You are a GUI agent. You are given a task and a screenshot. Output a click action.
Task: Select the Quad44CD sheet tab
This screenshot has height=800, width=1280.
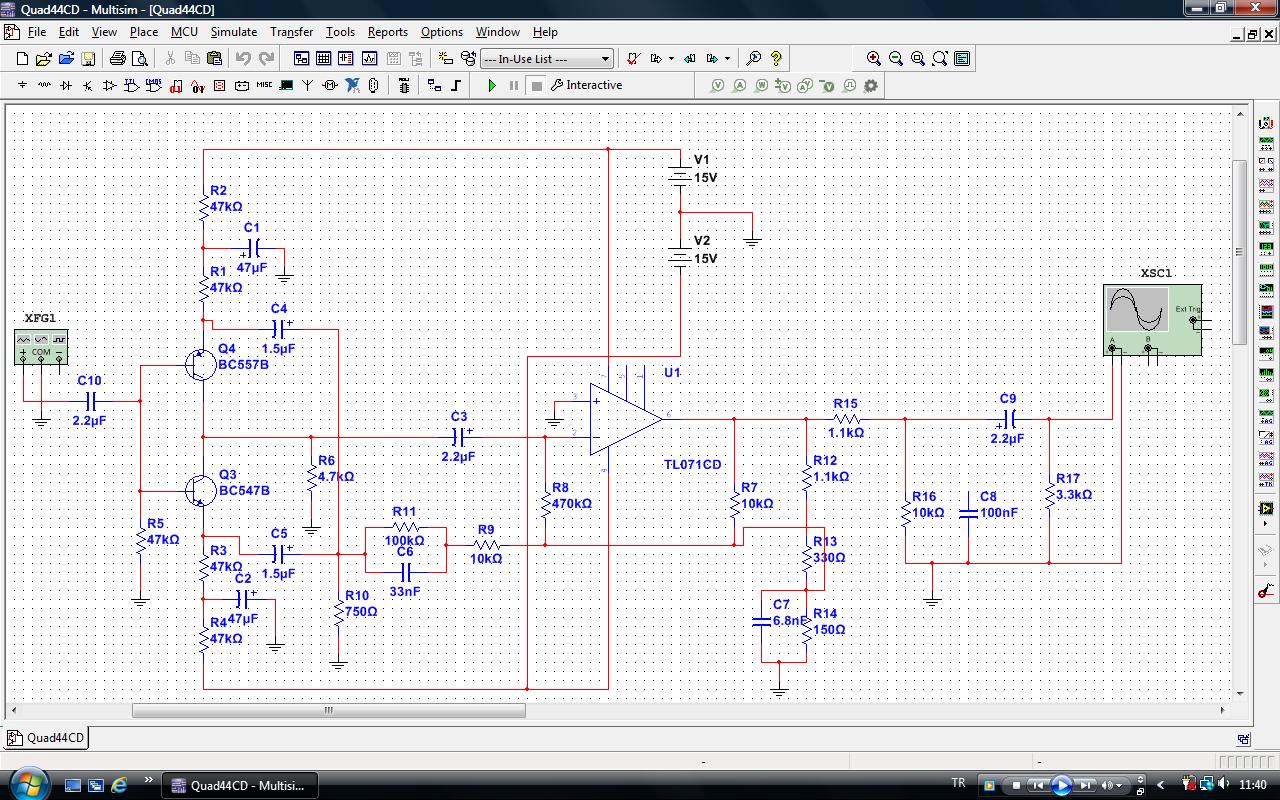pos(47,738)
